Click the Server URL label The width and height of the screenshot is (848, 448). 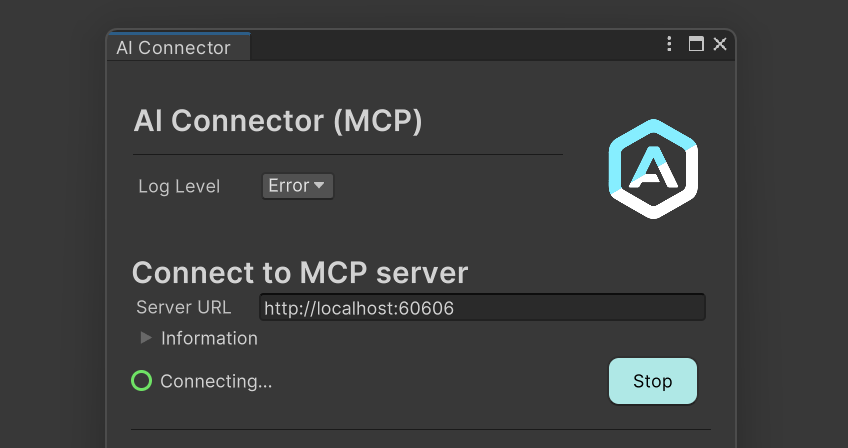184,307
